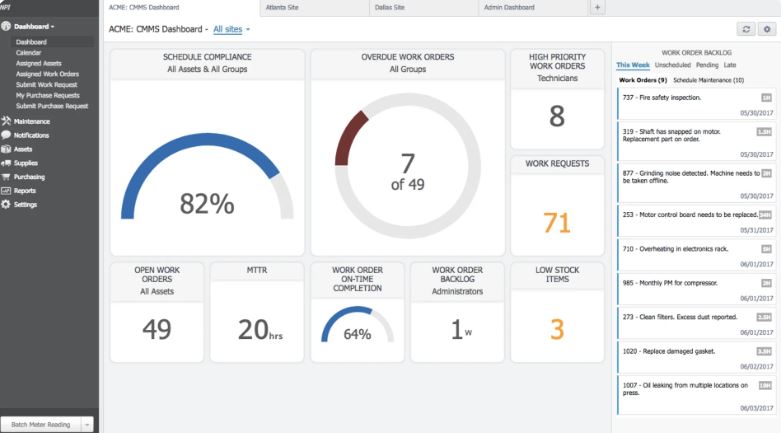Open work order 253 Motor control board
Screen dimensions: 781x433
point(696,221)
